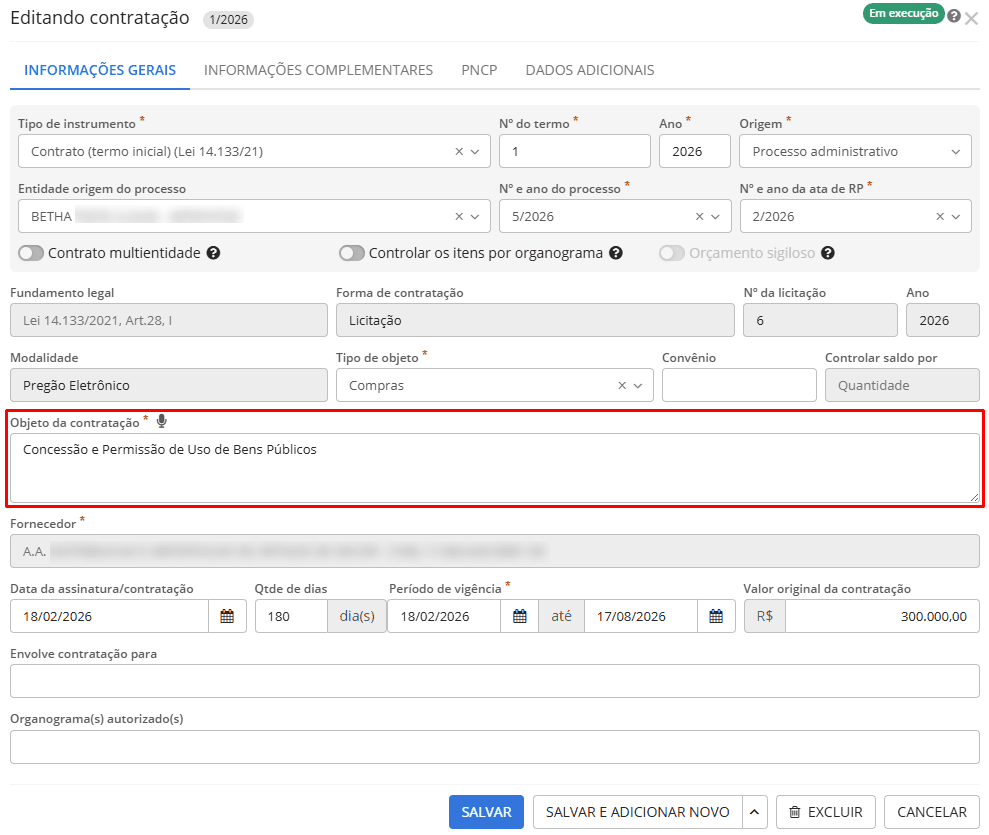Open calendar for vigência start date
This screenshot has width=989, height=835.
coord(519,617)
